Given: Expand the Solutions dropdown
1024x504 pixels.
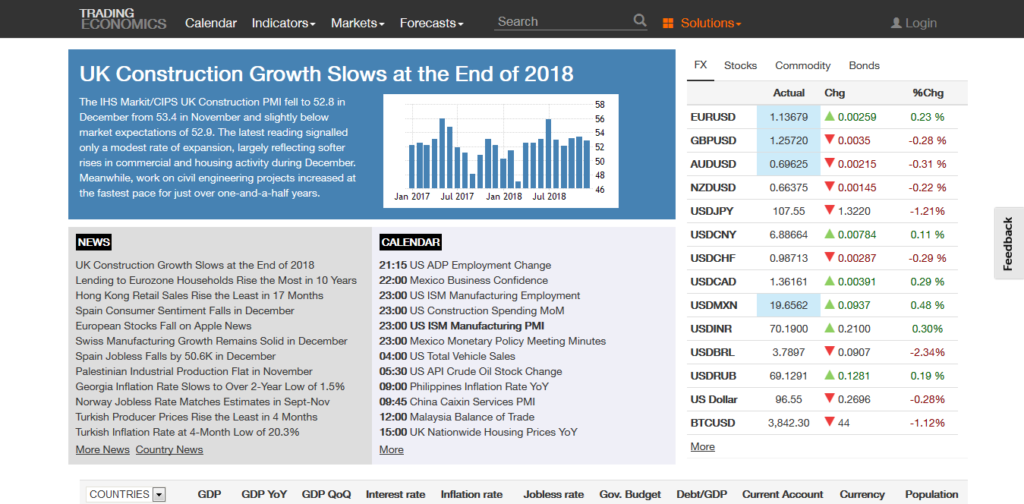Looking at the screenshot, I should point(711,24).
